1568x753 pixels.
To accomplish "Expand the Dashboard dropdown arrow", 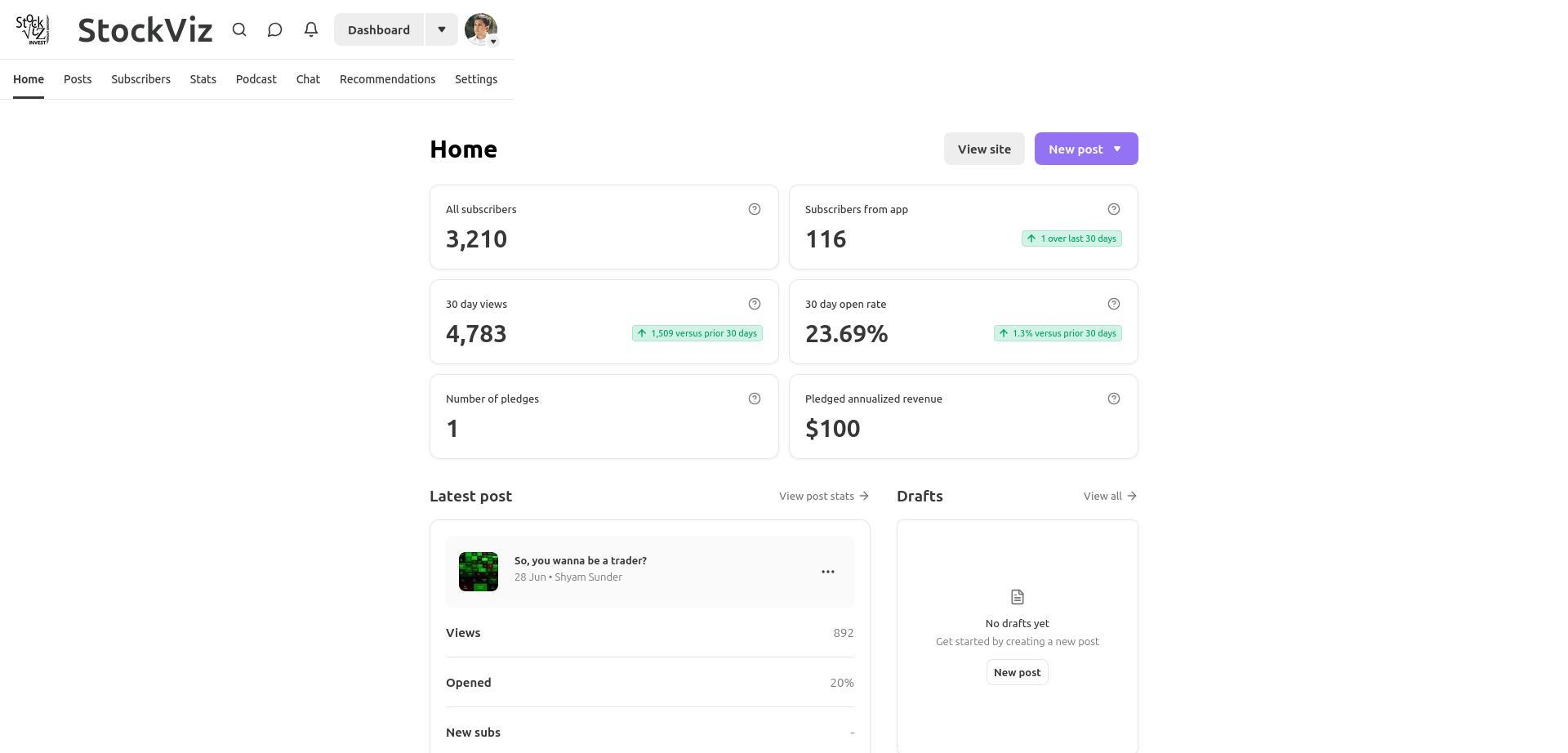I will click(442, 29).
